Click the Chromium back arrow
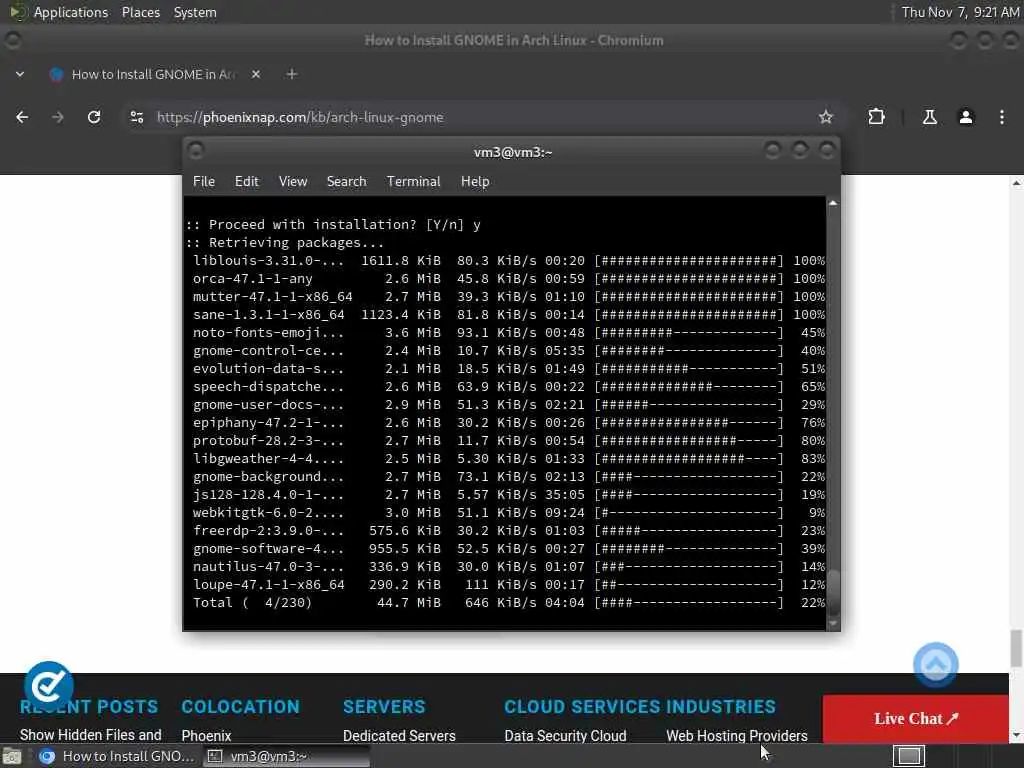Screen dimensions: 1024x768 pos(22,117)
